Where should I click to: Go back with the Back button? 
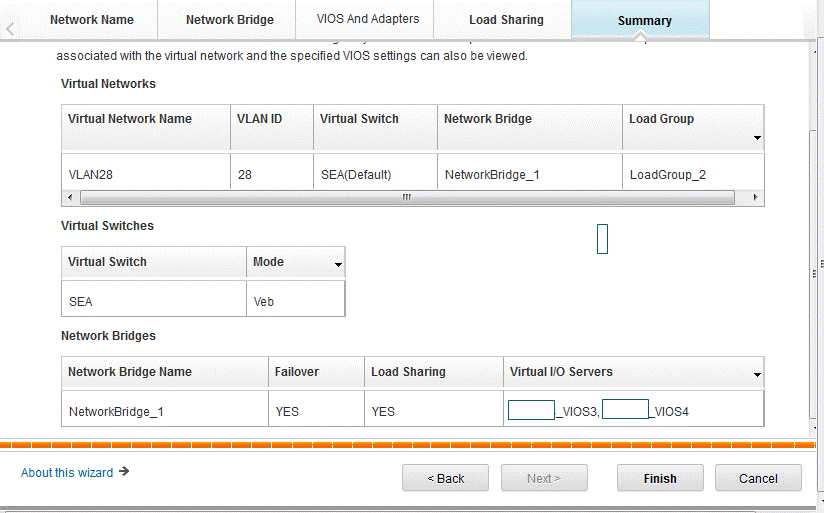(x=445, y=478)
